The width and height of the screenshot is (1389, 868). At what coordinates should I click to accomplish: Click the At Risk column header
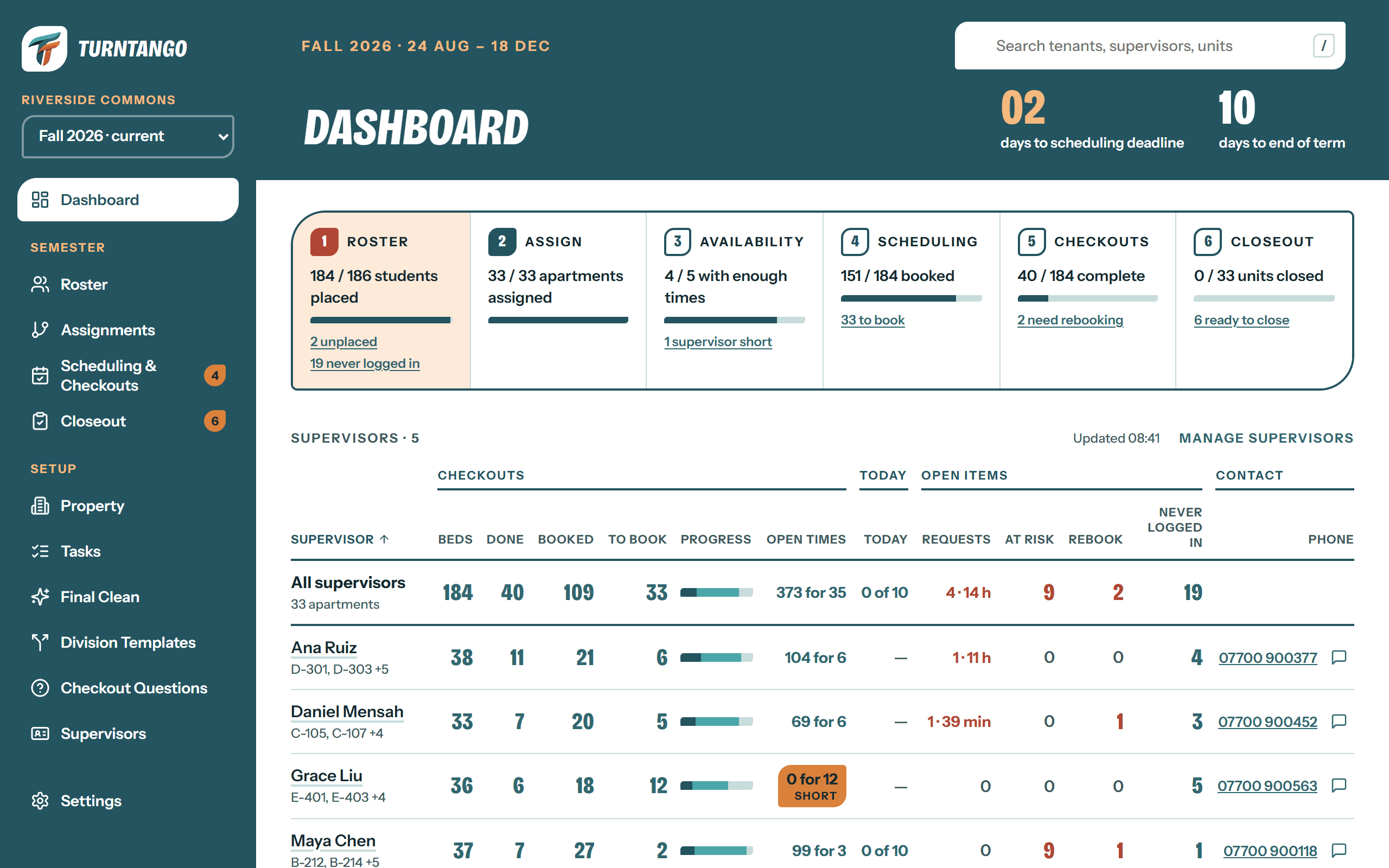click(x=1029, y=539)
